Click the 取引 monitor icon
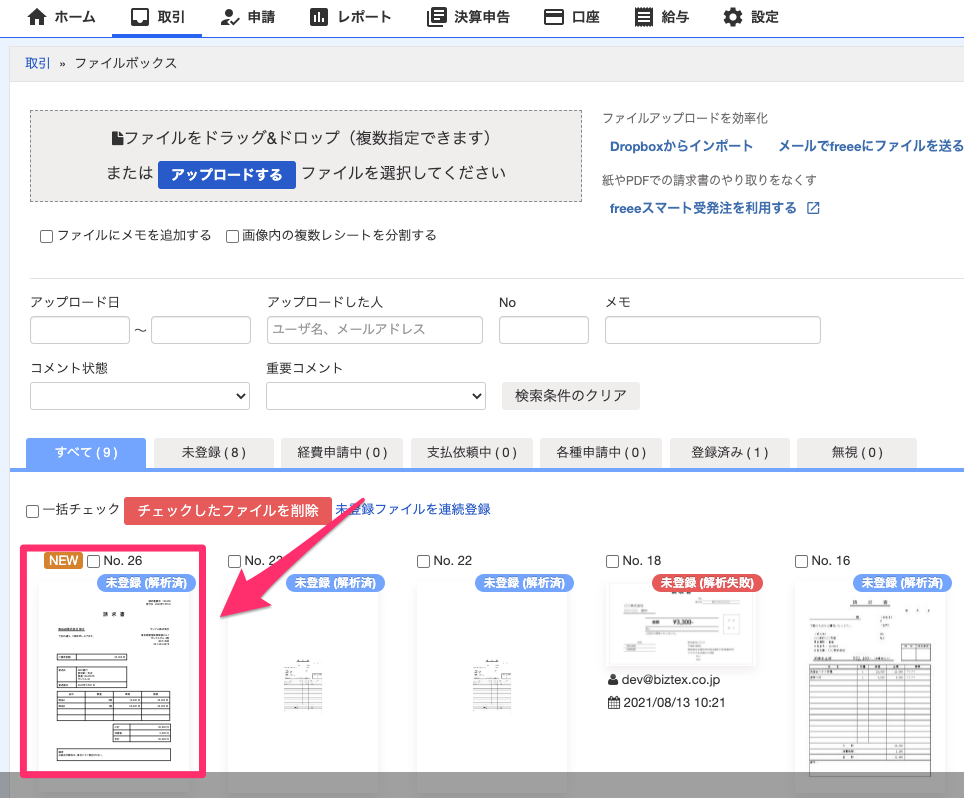The height and width of the screenshot is (798, 964). (x=140, y=17)
